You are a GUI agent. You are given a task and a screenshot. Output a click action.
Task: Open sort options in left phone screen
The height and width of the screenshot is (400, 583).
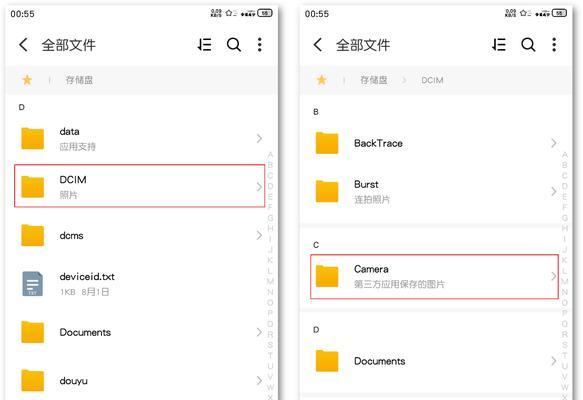[204, 45]
